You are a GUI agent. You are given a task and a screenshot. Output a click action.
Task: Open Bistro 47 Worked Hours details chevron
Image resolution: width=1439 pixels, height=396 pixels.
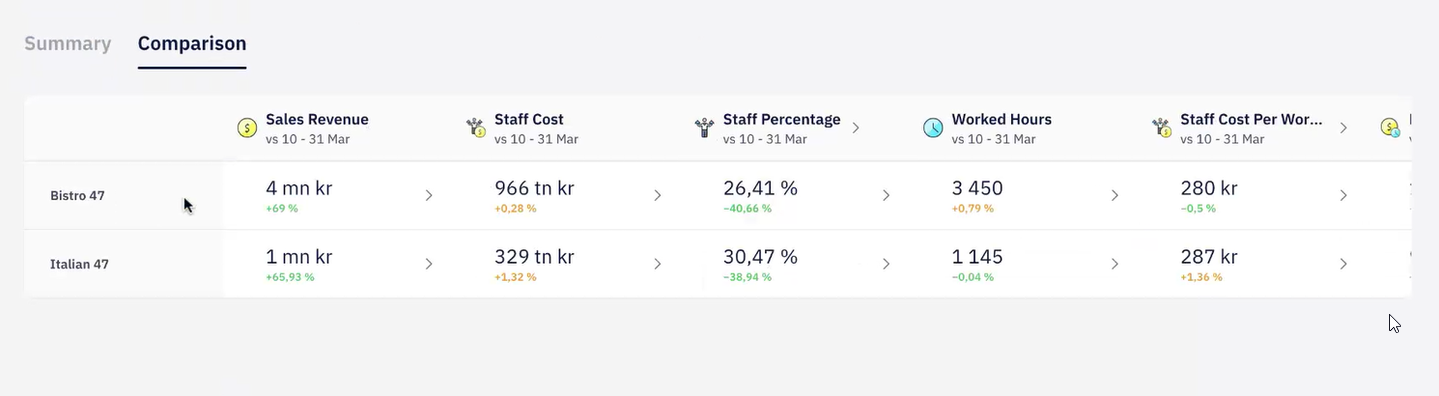[x=1115, y=195]
